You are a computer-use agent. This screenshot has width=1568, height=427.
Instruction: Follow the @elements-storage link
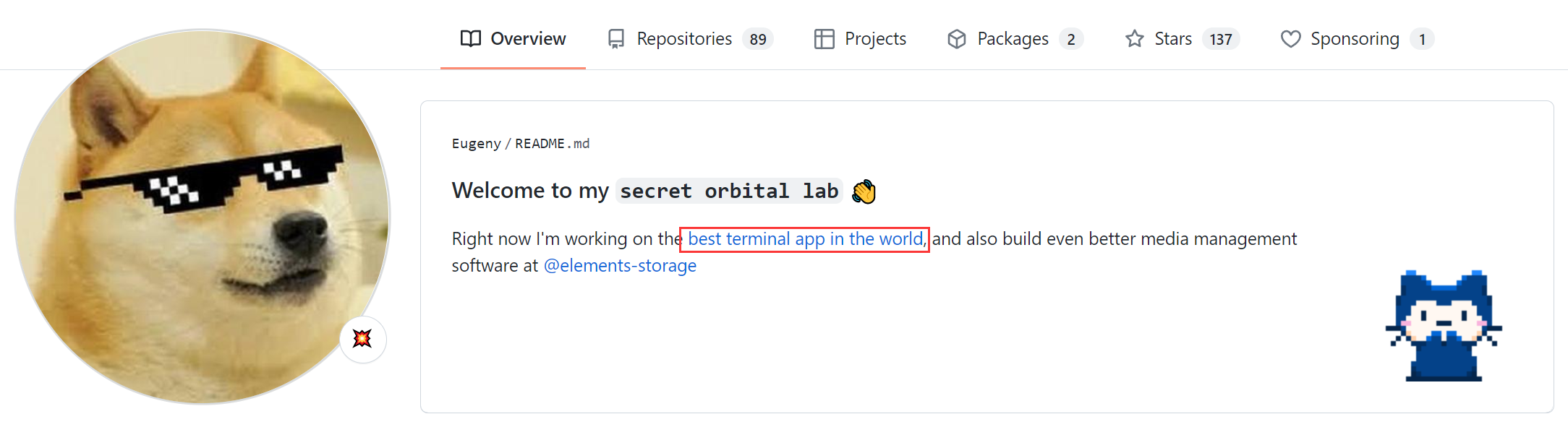tap(620, 266)
